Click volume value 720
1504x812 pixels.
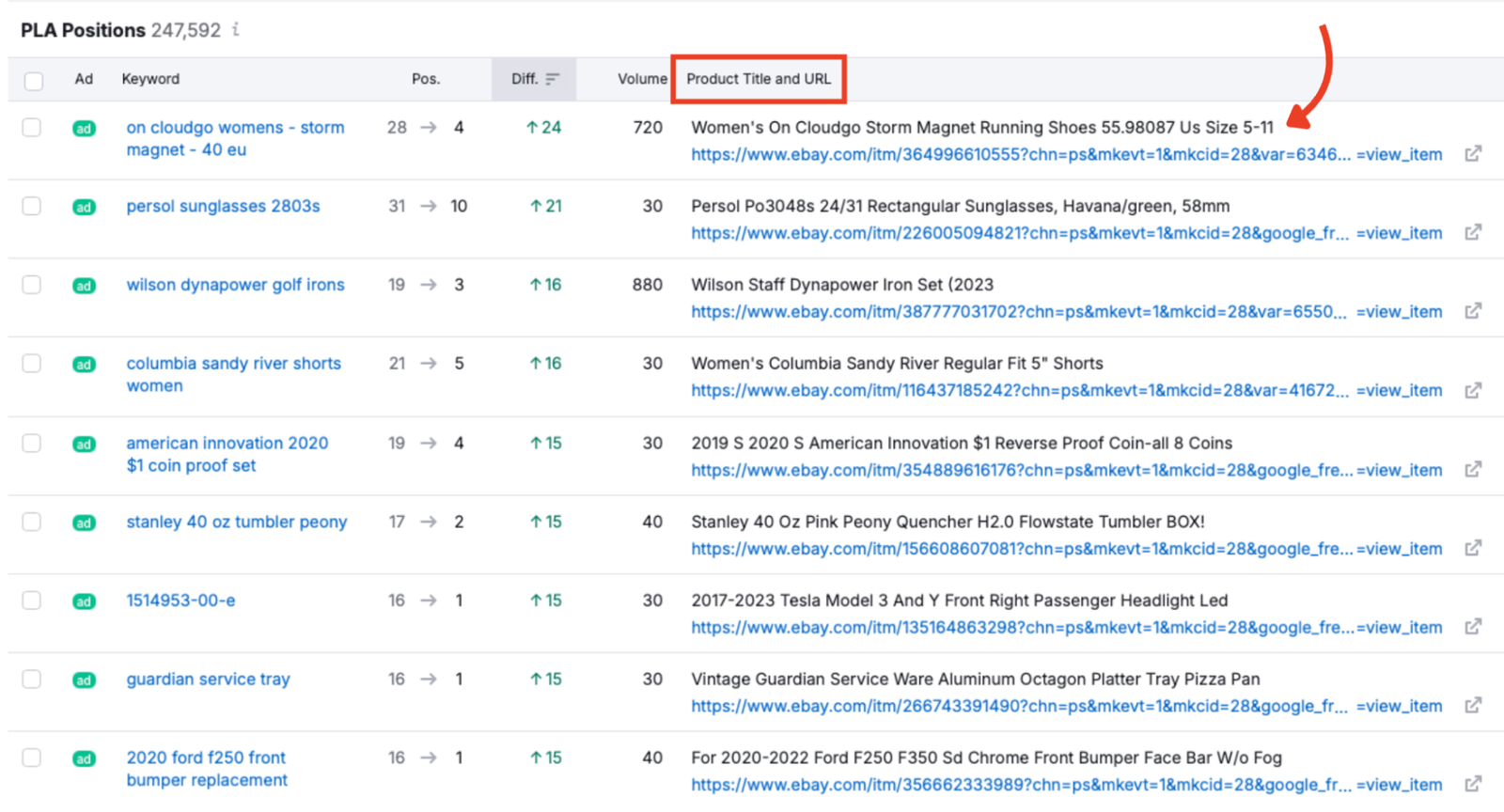(x=648, y=127)
